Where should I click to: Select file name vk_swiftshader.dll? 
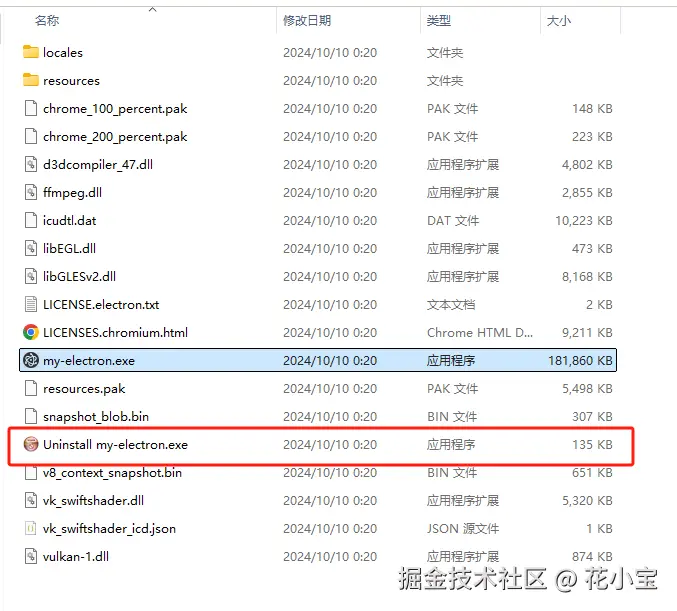[x=93, y=500]
